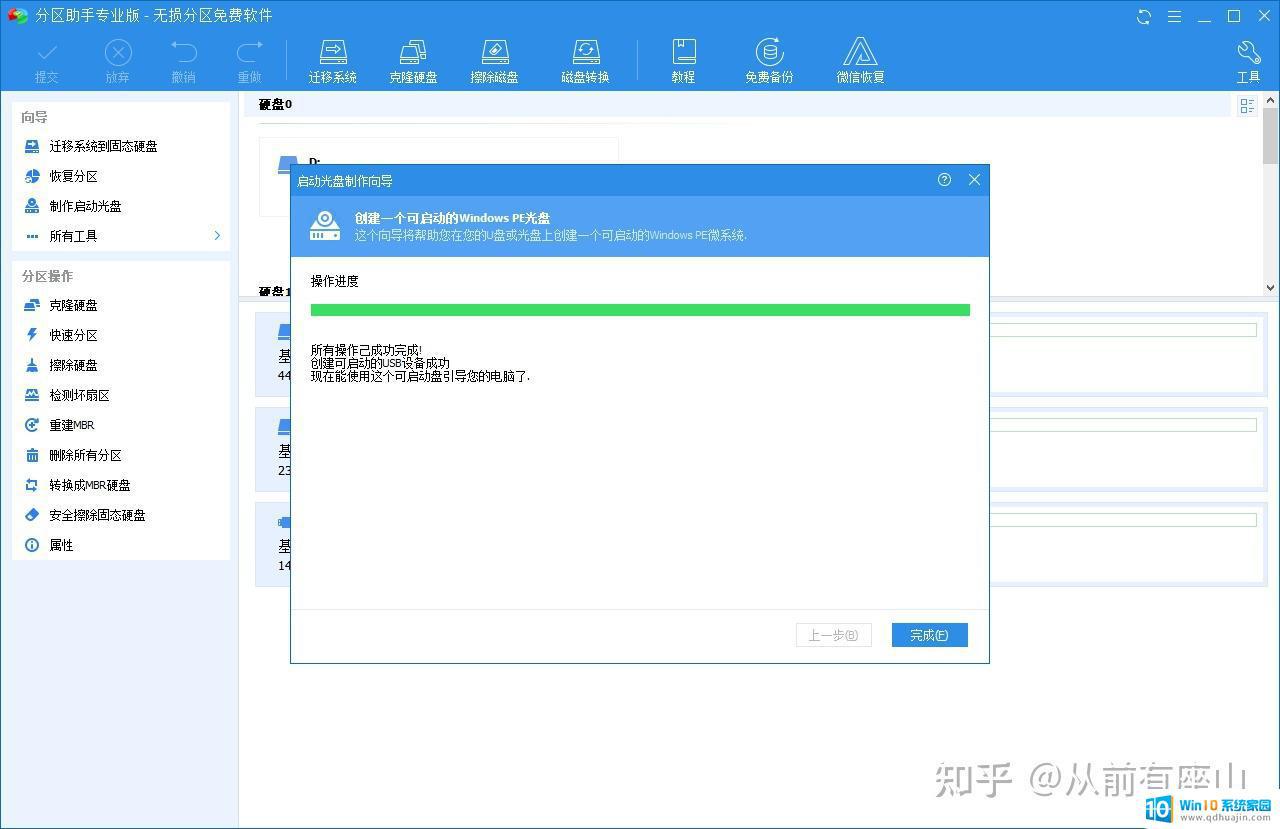Click the 创建一个可启动的Windows PE光盘 heading

452,218
